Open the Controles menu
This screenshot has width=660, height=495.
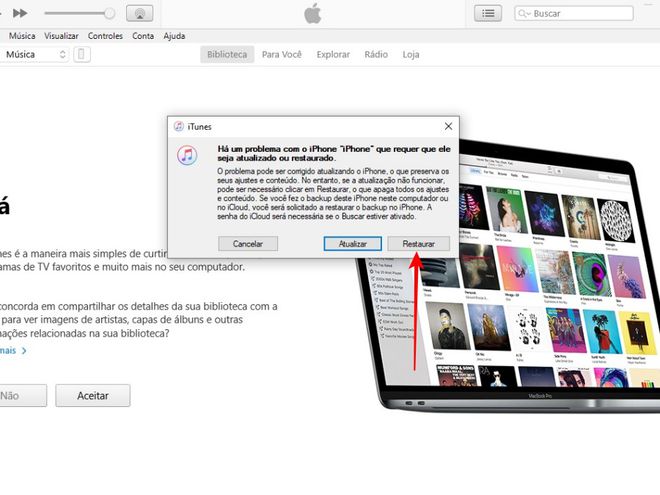[x=105, y=36]
